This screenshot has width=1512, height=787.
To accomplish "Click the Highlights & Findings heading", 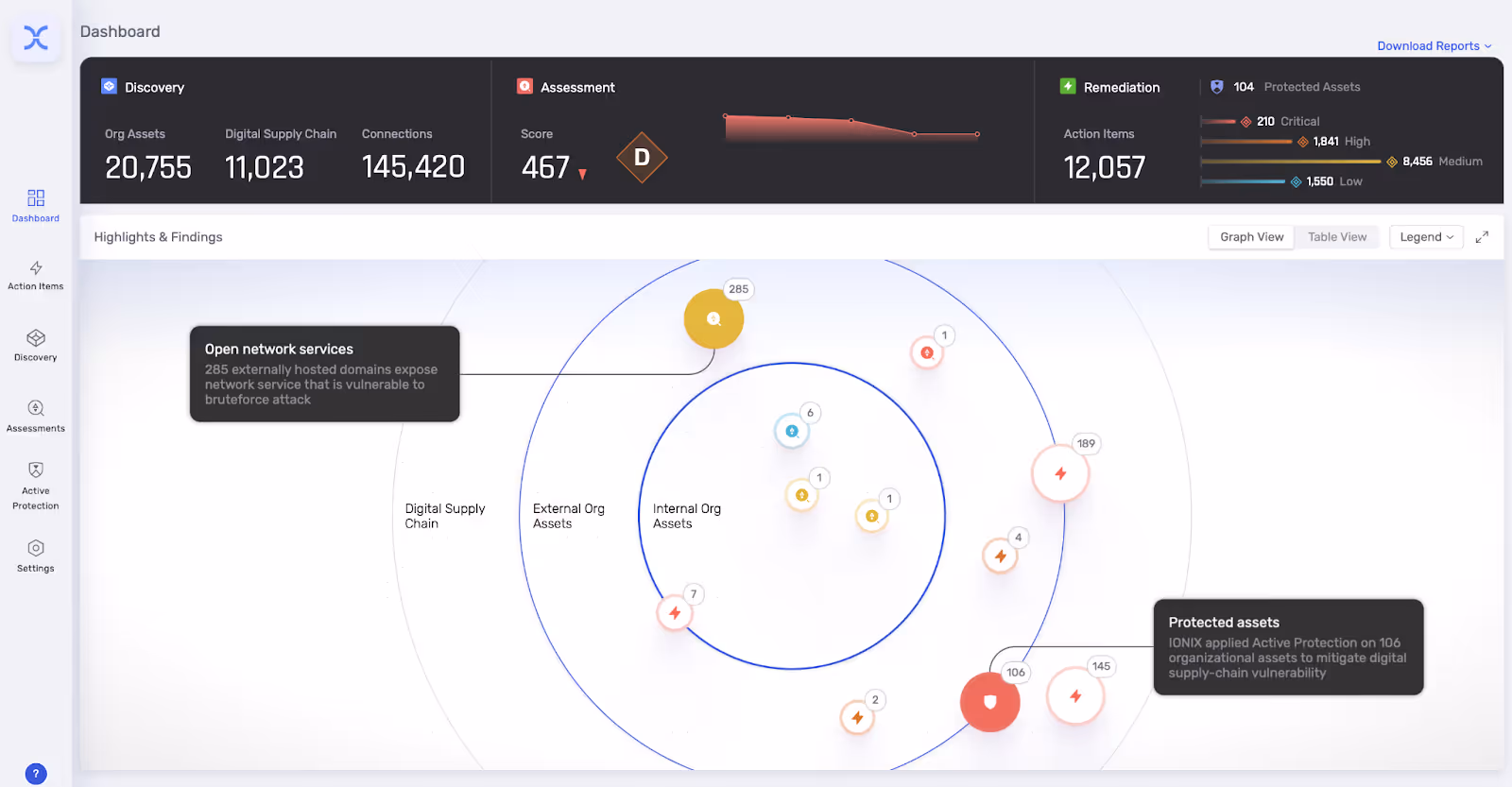I will pos(158,237).
